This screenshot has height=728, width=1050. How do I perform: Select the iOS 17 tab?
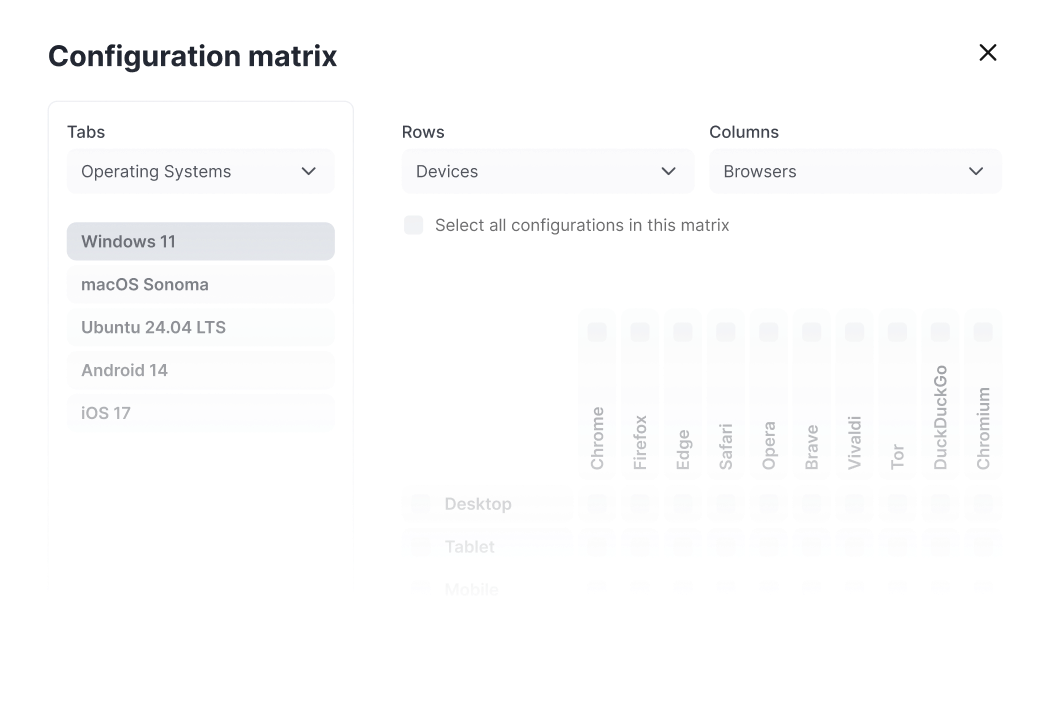pyautogui.click(x=200, y=412)
